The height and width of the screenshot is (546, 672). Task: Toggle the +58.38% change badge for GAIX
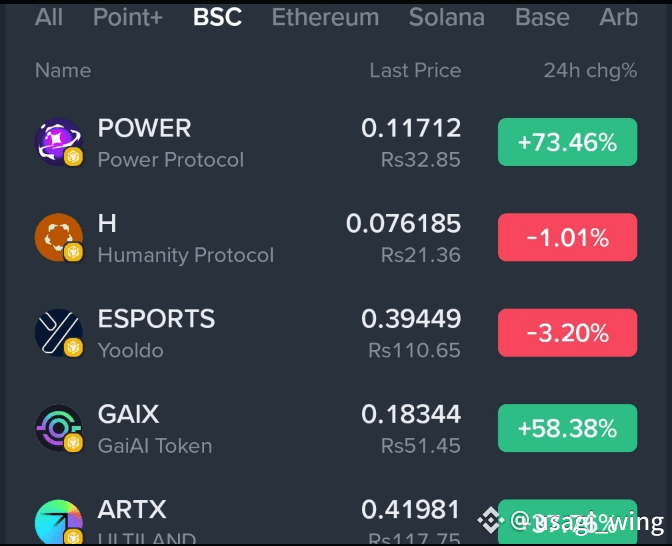coord(567,428)
